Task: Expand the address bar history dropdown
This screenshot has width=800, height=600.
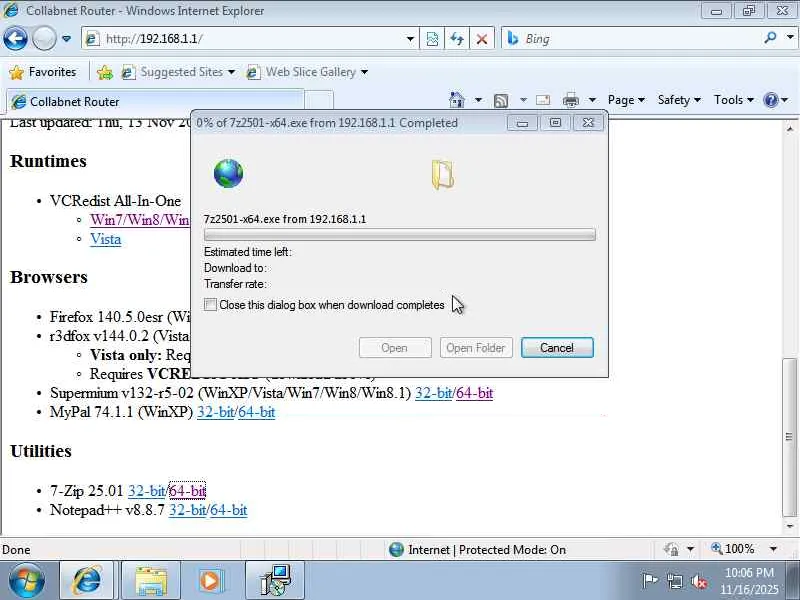Action: point(410,39)
